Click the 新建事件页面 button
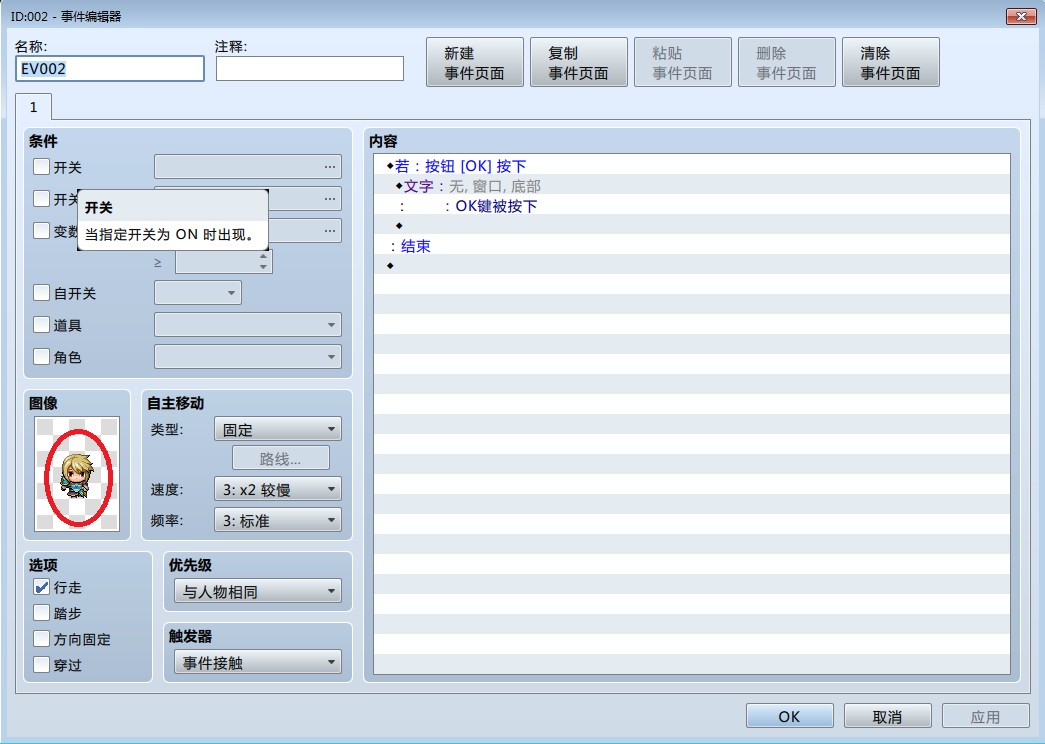Screen dimensions: 1045x744 click(475, 62)
